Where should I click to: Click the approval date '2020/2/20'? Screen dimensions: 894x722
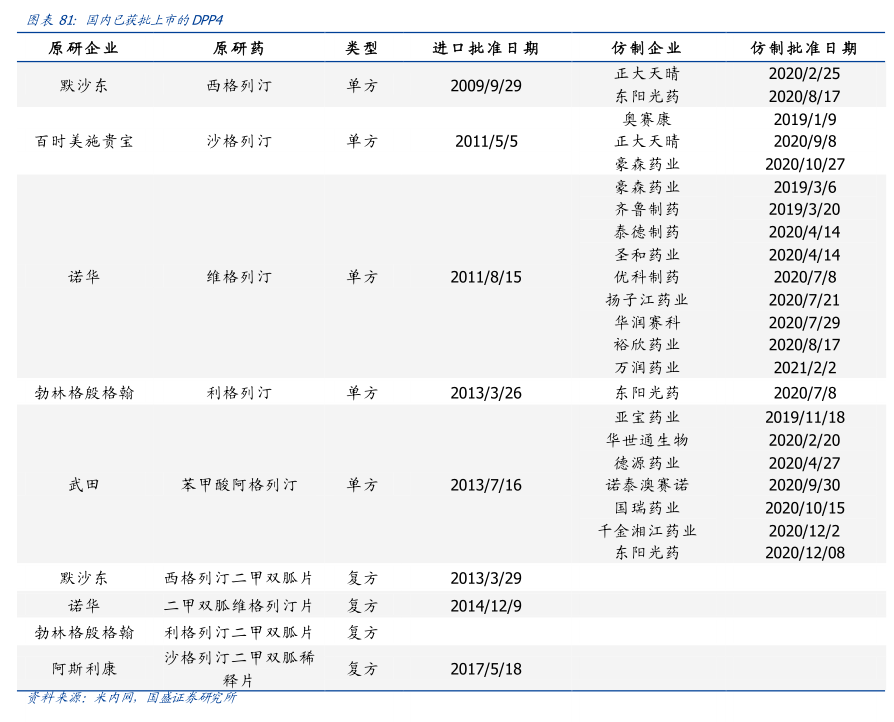click(x=804, y=440)
